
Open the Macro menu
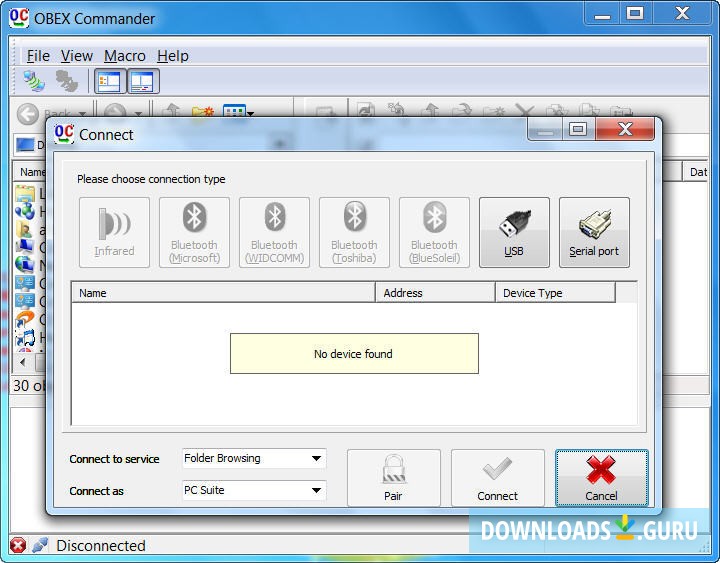click(124, 56)
